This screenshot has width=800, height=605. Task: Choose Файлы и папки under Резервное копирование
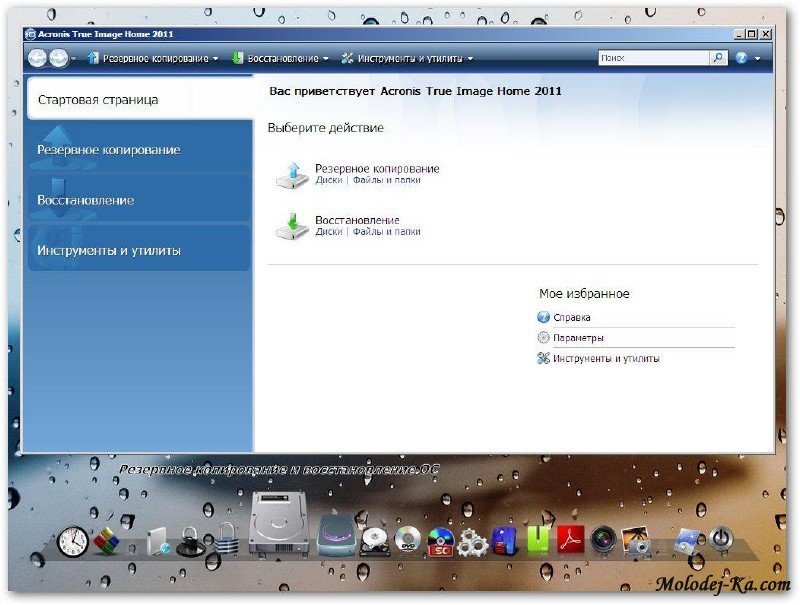[x=387, y=180]
